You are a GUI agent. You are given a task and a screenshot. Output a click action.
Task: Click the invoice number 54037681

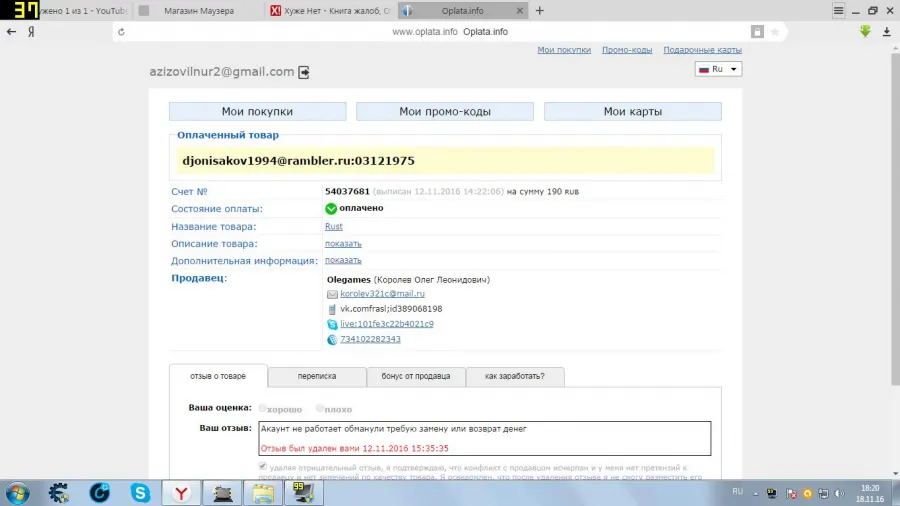click(x=347, y=192)
